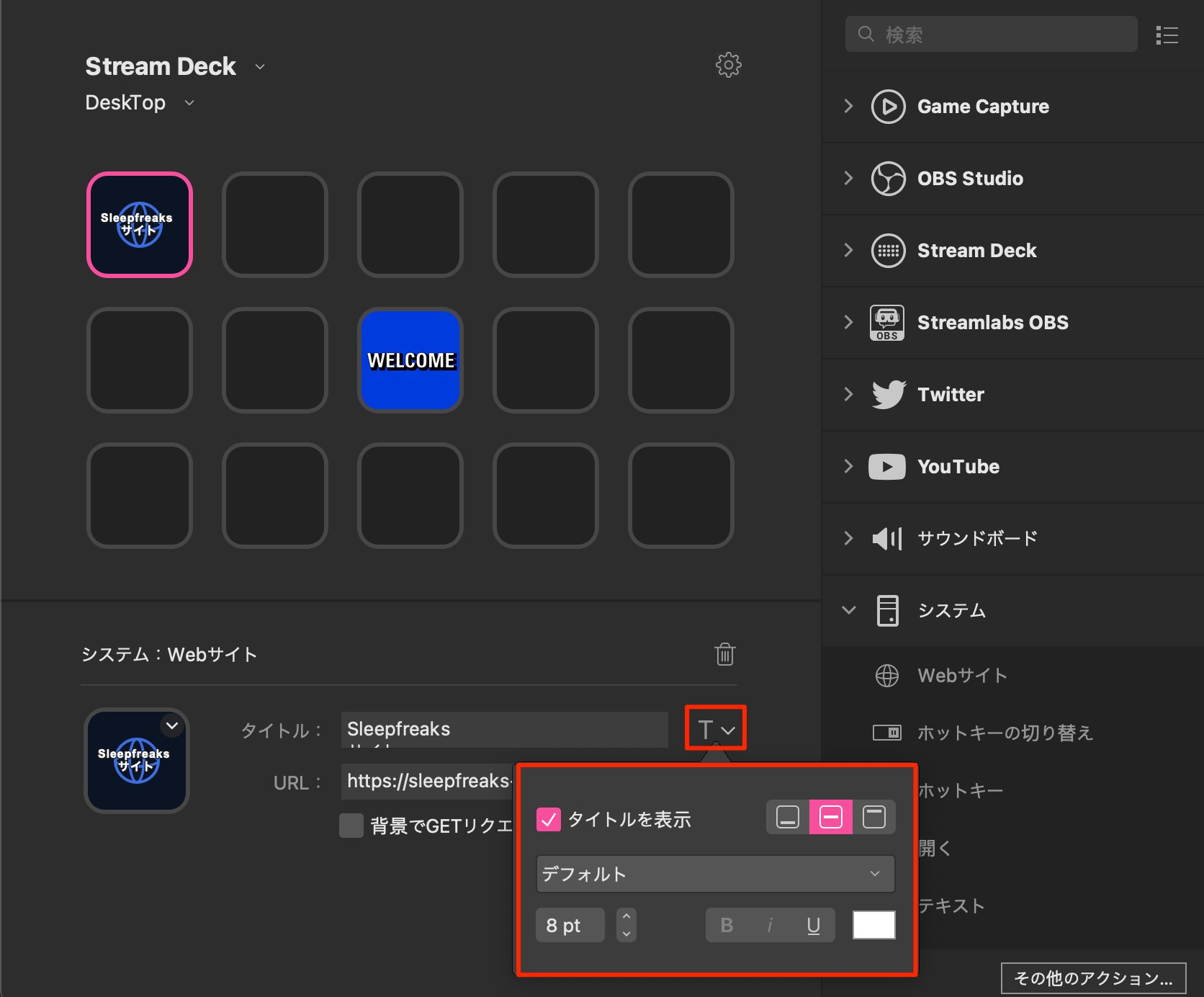1204x997 pixels.
Task: Toggle bold title formatting
Action: click(727, 925)
